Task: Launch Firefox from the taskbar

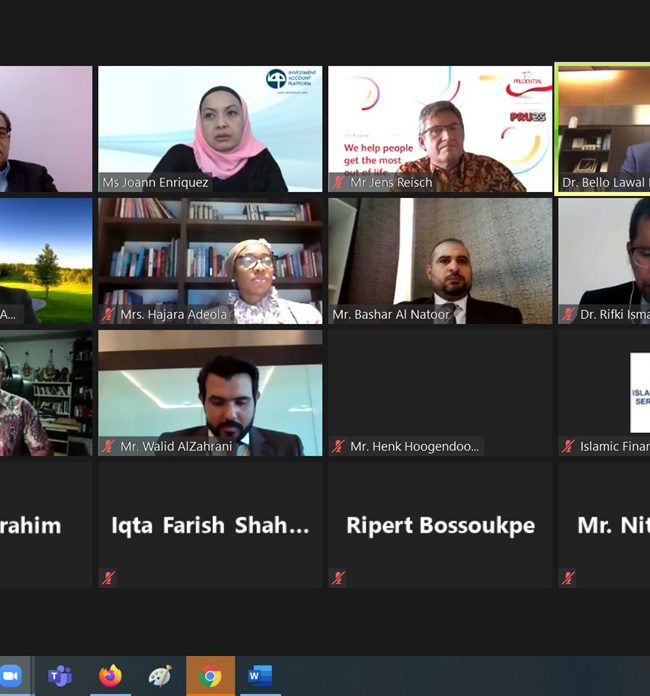Action: 110,676
